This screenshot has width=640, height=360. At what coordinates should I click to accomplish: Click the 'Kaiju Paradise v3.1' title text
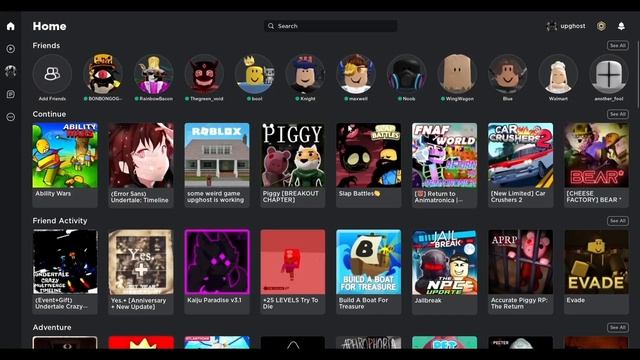point(214,300)
